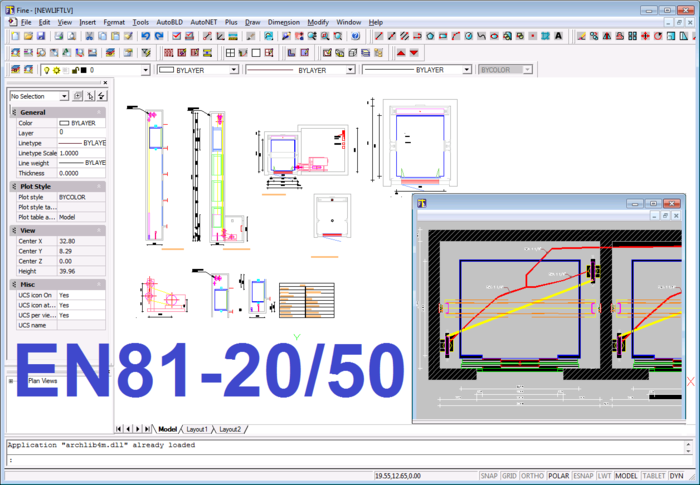The height and width of the screenshot is (485, 700).
Task: Switch to the Layout1 tab
Action: click(197, 429)
